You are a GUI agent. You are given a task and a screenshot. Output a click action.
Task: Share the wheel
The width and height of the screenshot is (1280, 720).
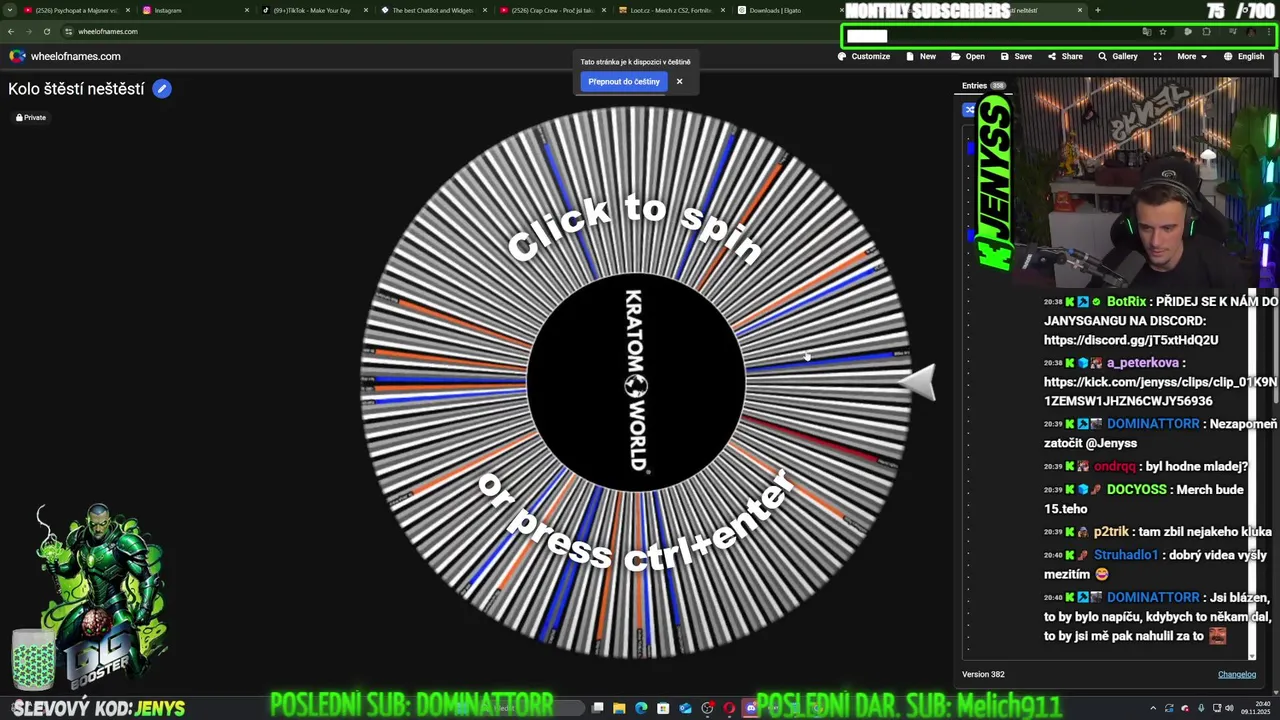(x=1065, y=56)
